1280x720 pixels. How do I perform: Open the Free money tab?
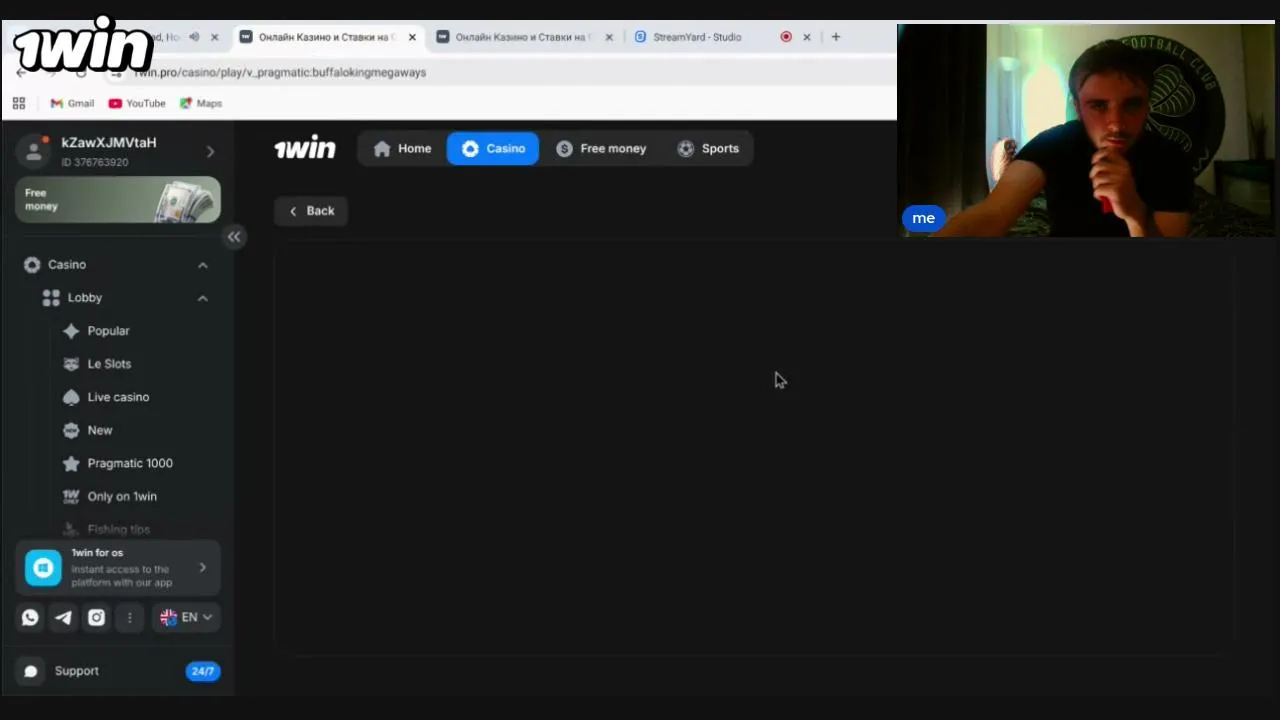(601, 149)
